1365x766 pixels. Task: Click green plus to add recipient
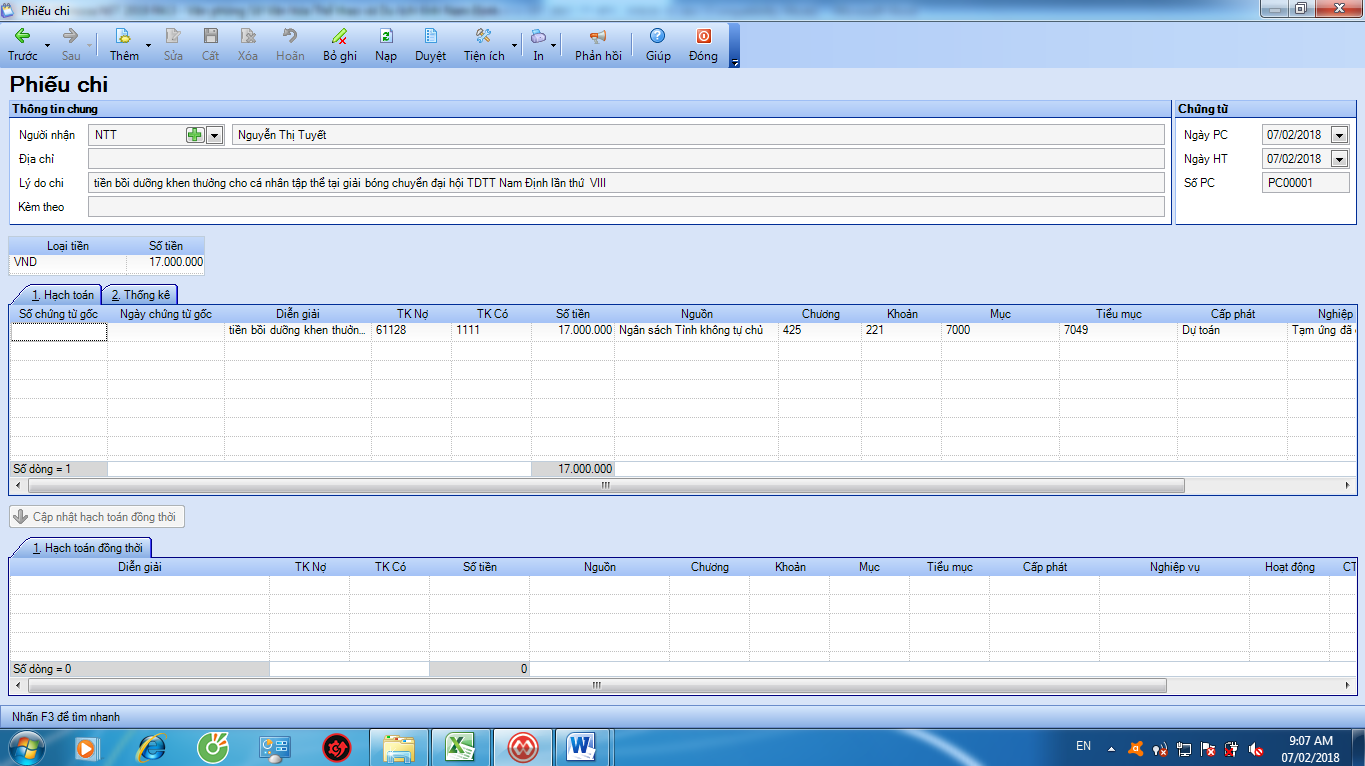click(x=195, y=135)
